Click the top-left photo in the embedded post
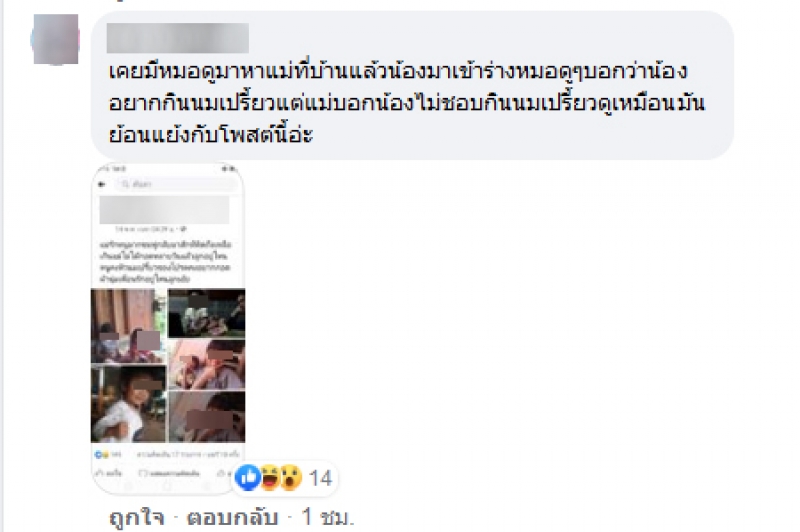The height and width of the screenshot is (532, 800). click(x=129, y=326)
